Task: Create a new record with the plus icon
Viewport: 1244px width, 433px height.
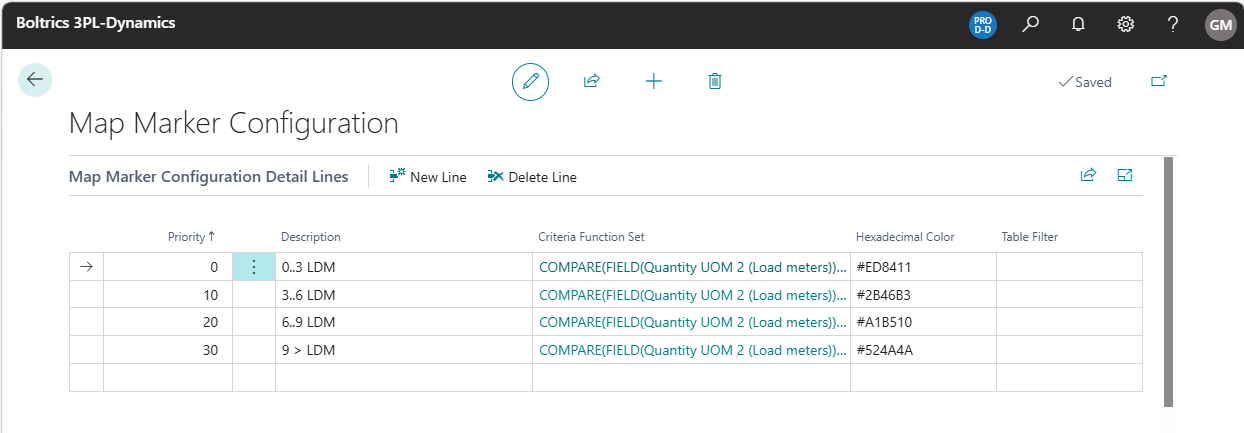Action: [653, 81]
